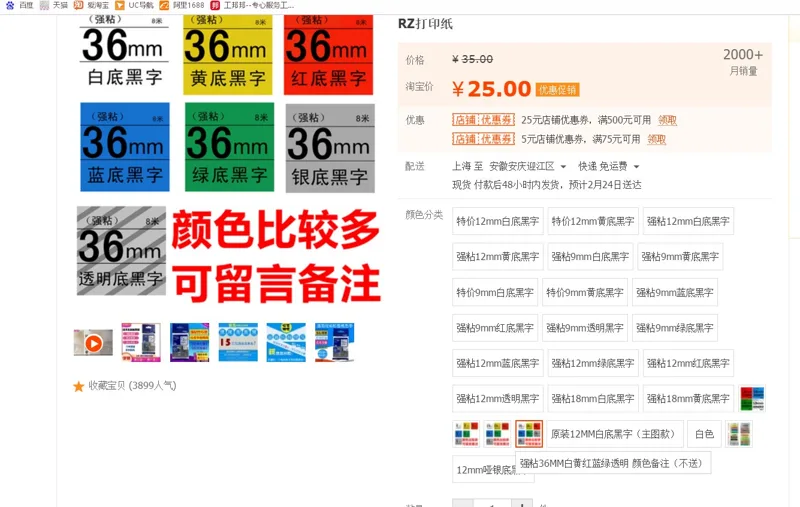Click the 收藏宝贝 star icon
Viewport: 800px width, 507px height.
click(79, 386)
